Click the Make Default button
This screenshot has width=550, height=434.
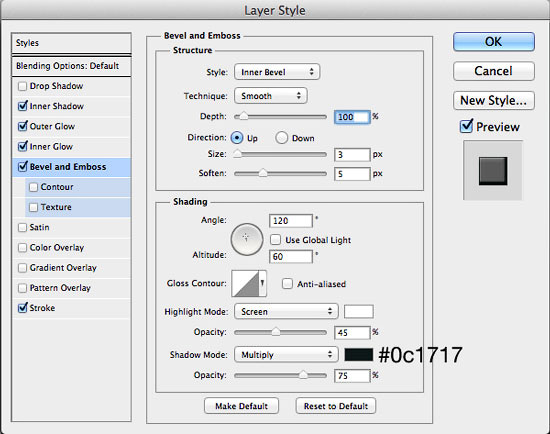point(241,406)
